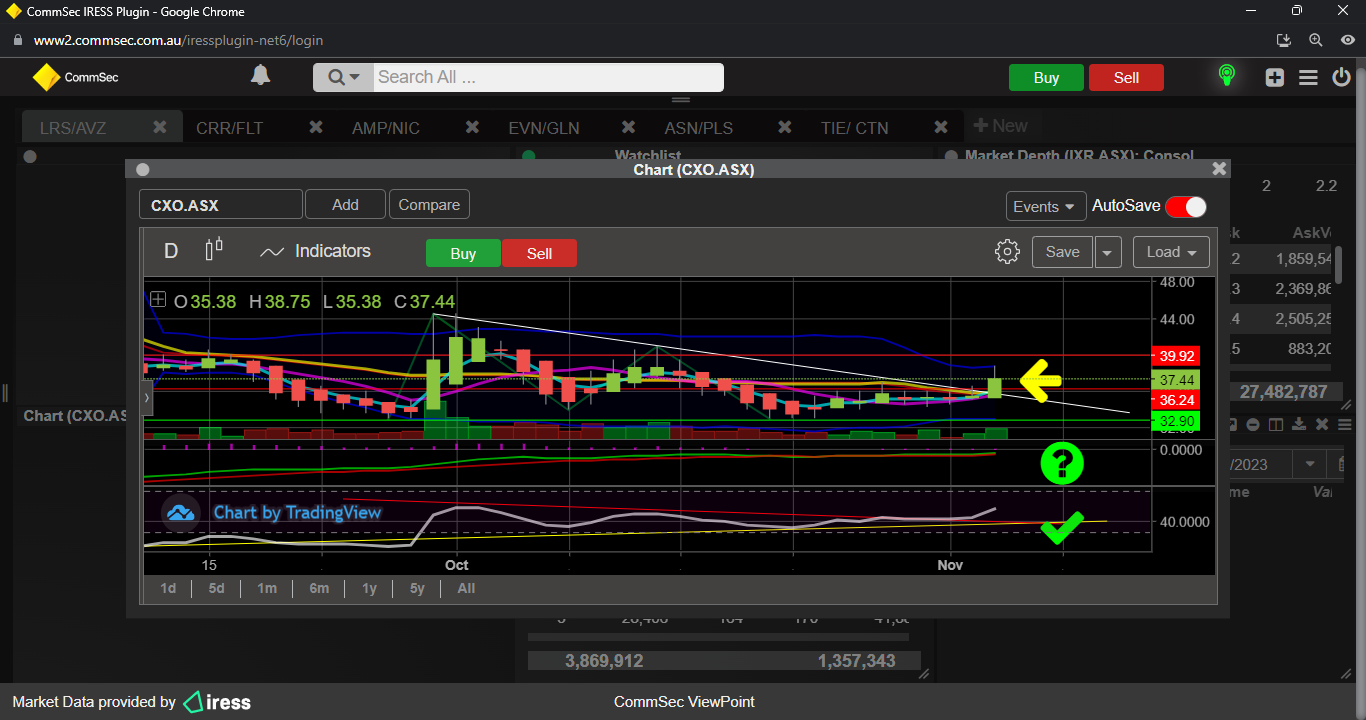
Task: View site information lock icon
Action: (16, 40)
